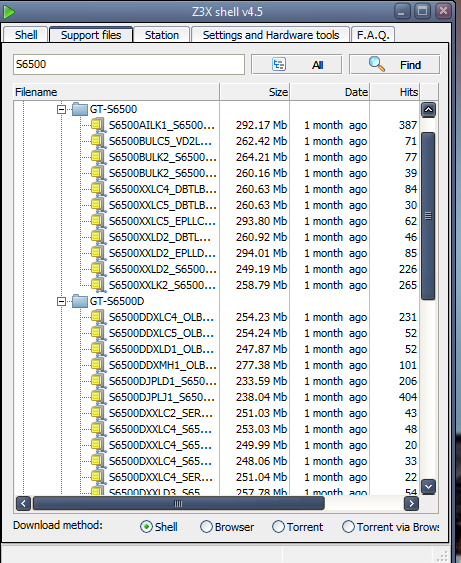Click the green play arrow in title bar
This screenshot has width=461, height=563.
point(9,12)
